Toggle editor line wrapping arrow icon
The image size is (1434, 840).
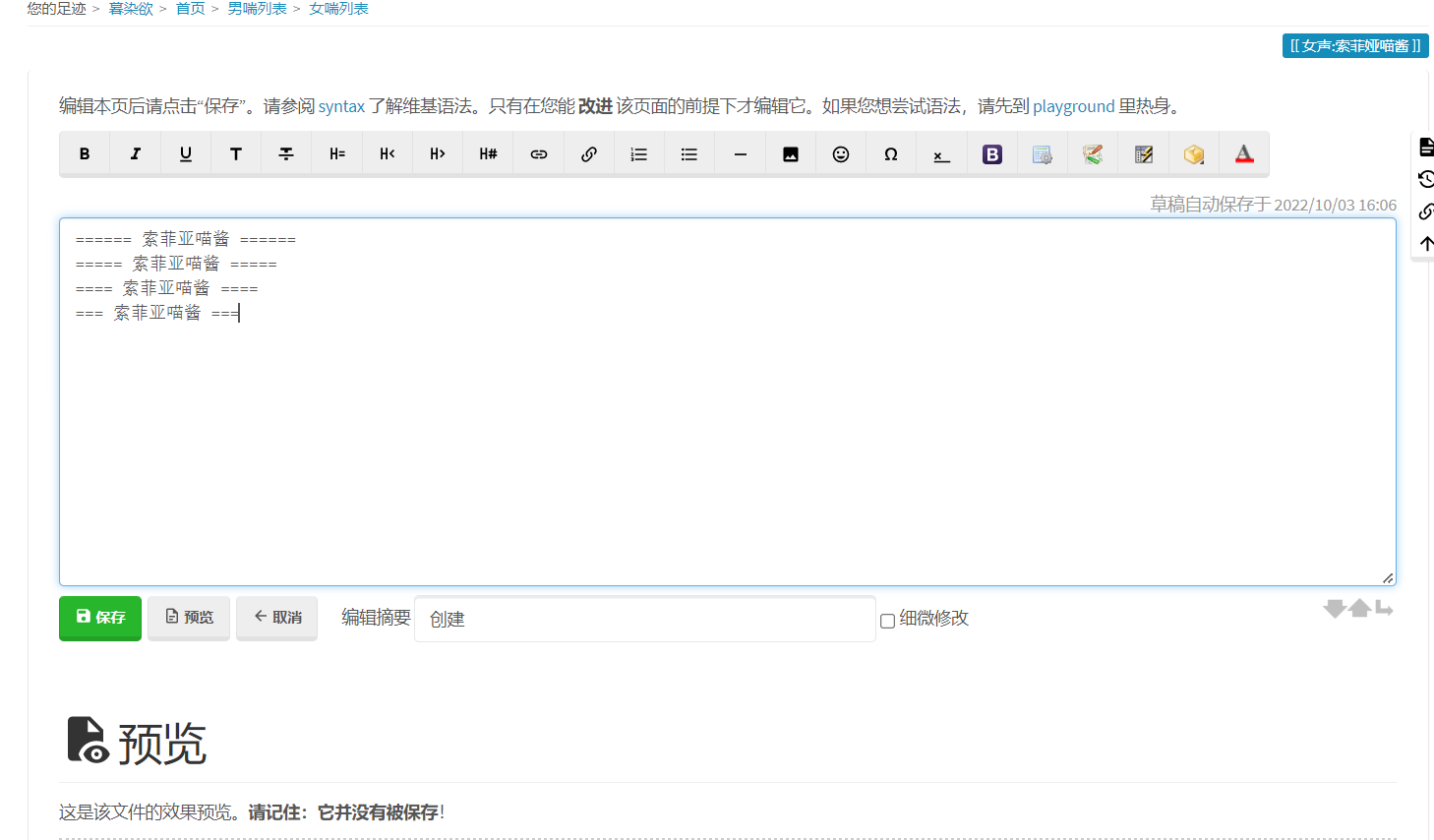(x=1384, y=609)
